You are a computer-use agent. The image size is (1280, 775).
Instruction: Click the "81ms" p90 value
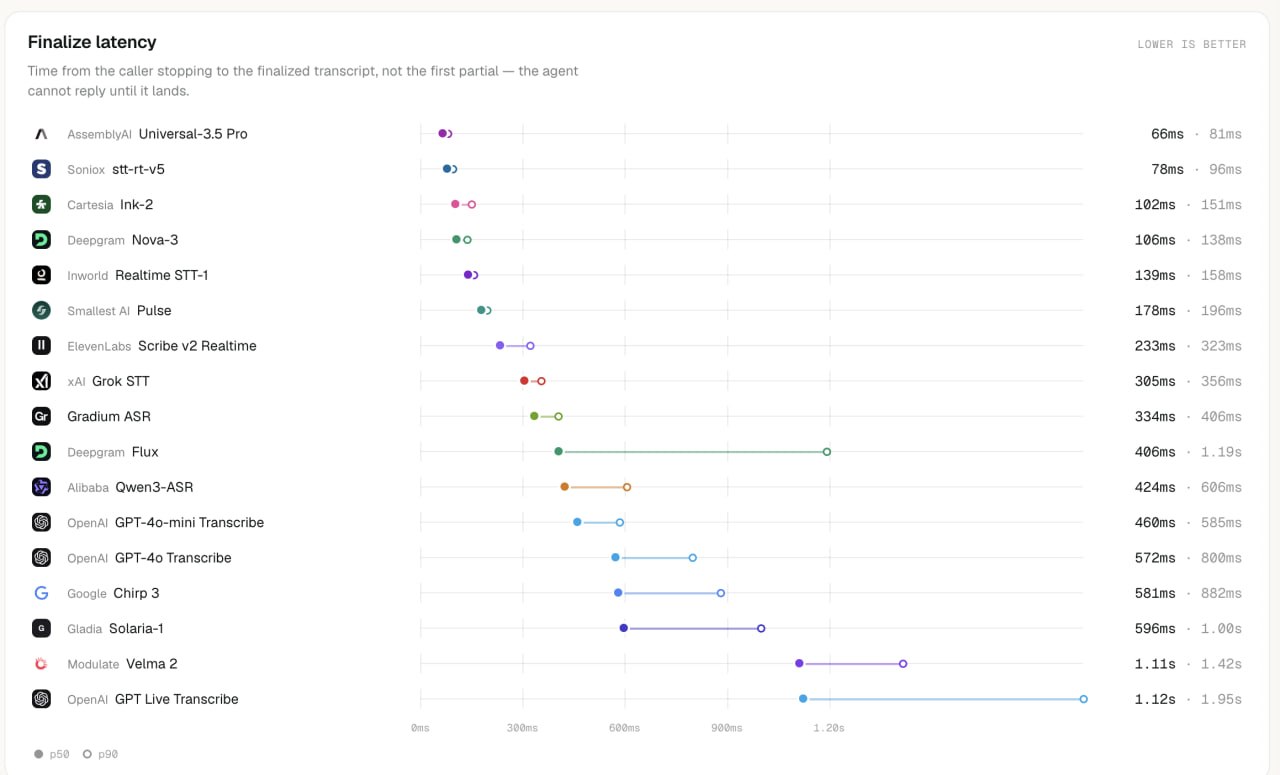pos(1225,134)
